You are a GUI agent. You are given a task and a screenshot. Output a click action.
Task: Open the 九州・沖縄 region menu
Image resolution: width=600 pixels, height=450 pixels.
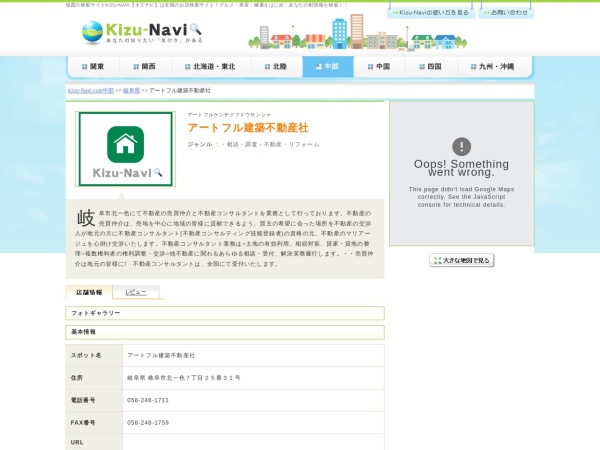[x=494, y=67]
